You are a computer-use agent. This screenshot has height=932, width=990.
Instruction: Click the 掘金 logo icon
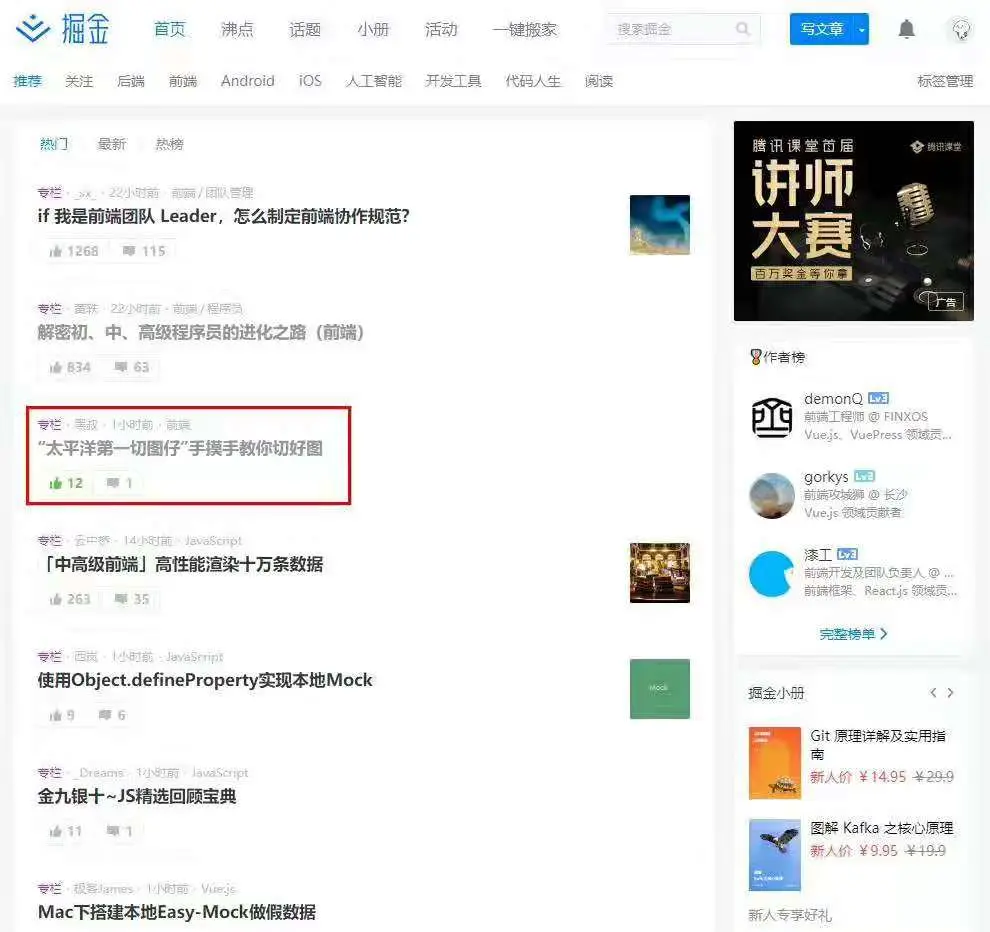click(x=33, y=28)
